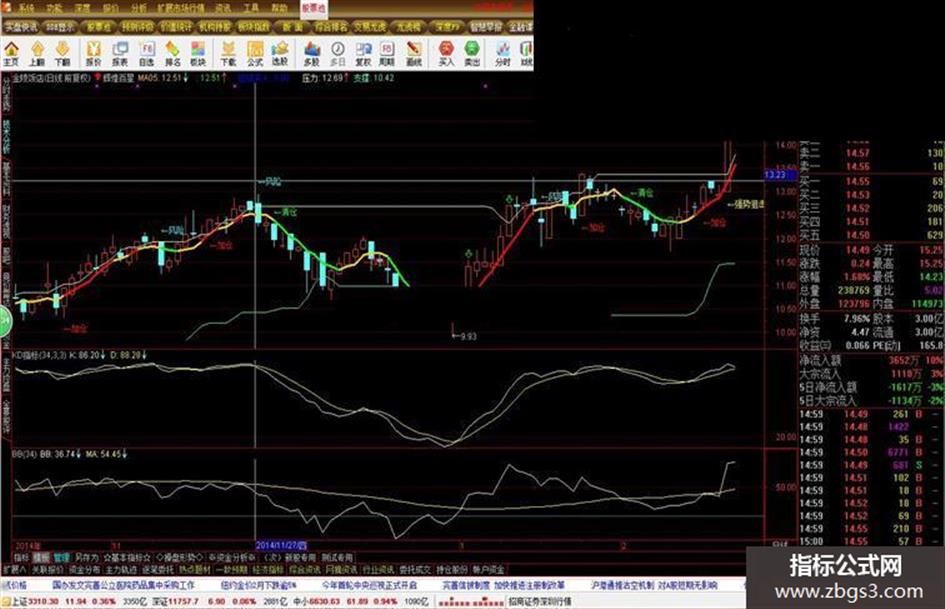Click the 另存为 save-as tab
Viewport: 945px width, 609px height.
pos(86,558)
